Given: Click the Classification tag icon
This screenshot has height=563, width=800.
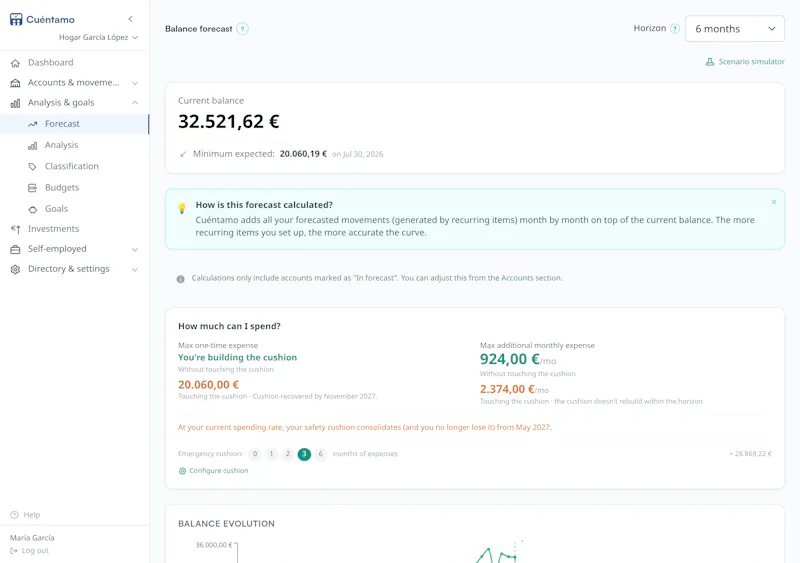Looking at the screenshot, I should tap(33, 166).
